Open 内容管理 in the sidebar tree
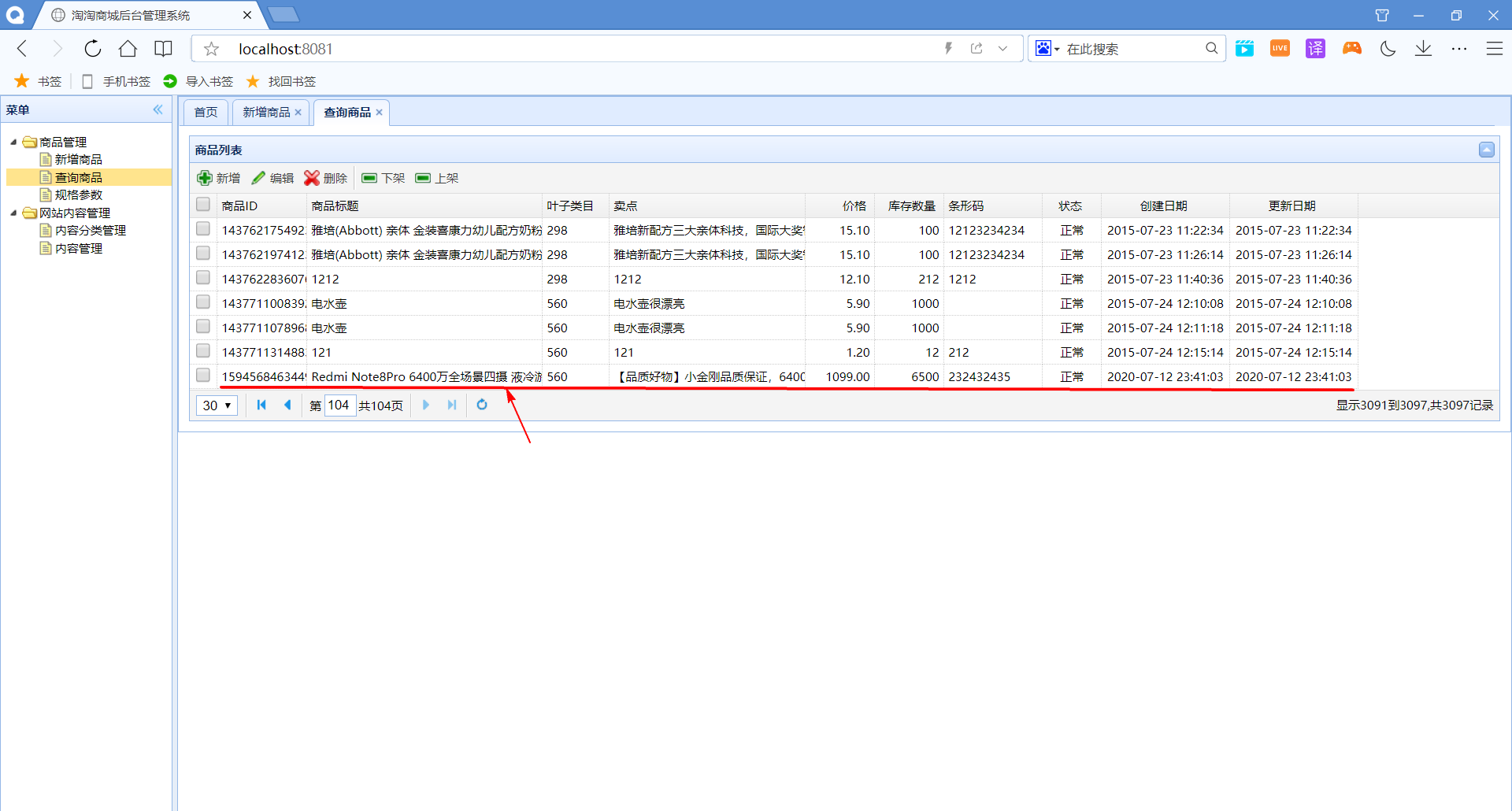Image resolution: width=1512 pixels, height=811 pixels. 79,249
